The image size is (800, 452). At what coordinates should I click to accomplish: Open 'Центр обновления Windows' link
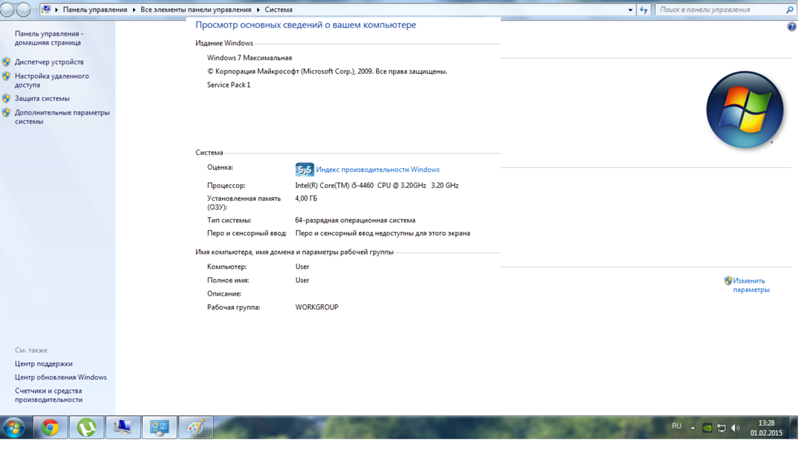[x=61, y=378]
